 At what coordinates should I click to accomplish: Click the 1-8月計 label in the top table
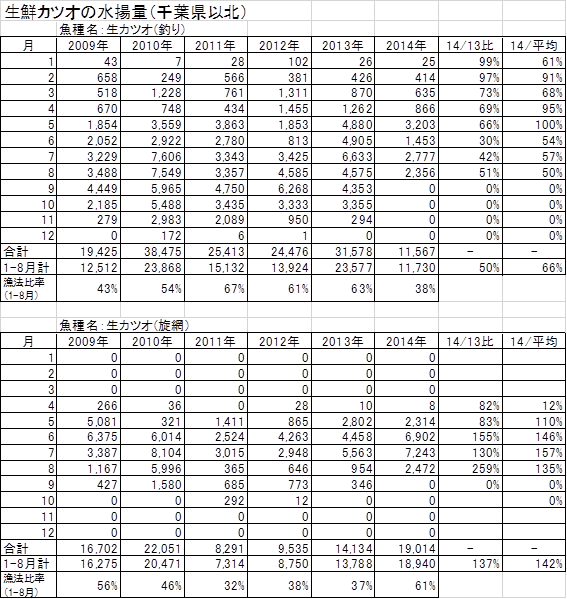click(26, 267)
